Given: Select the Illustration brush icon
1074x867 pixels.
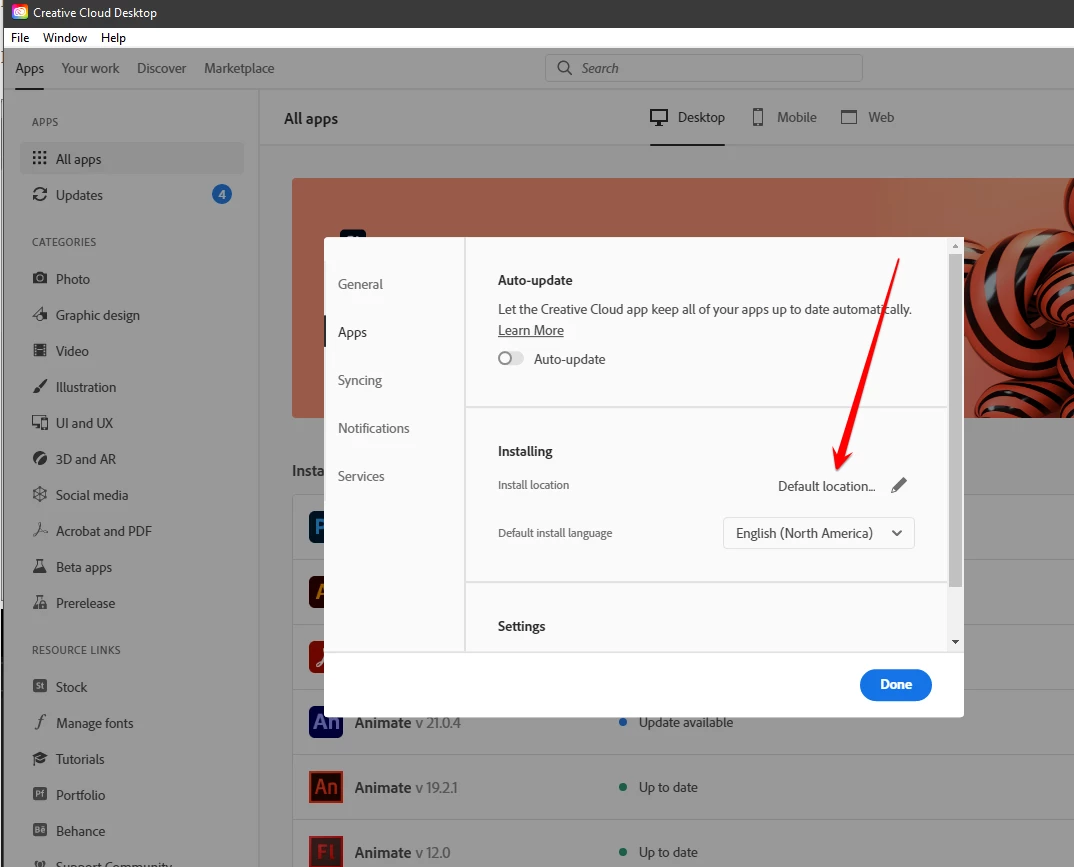Looking at the screenshot, I should 40,386.
